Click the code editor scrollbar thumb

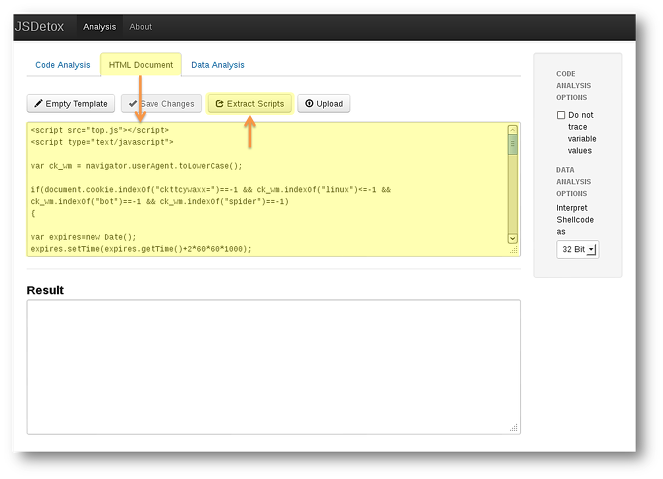512,145
